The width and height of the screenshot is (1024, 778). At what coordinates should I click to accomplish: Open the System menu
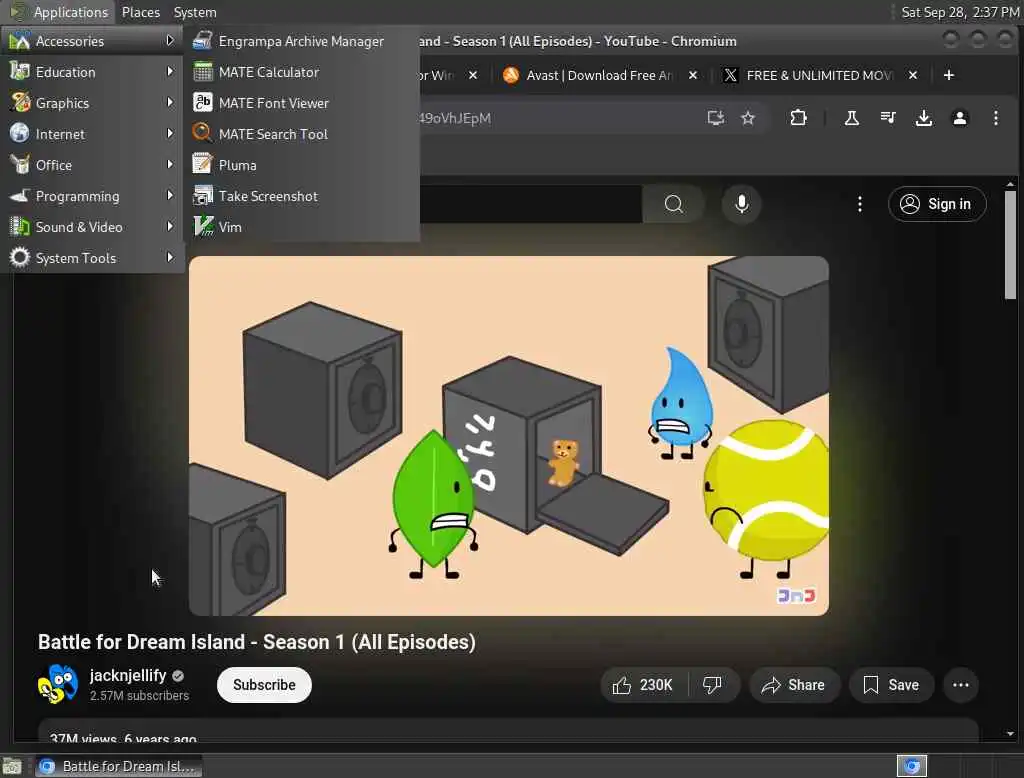(195, 12)
